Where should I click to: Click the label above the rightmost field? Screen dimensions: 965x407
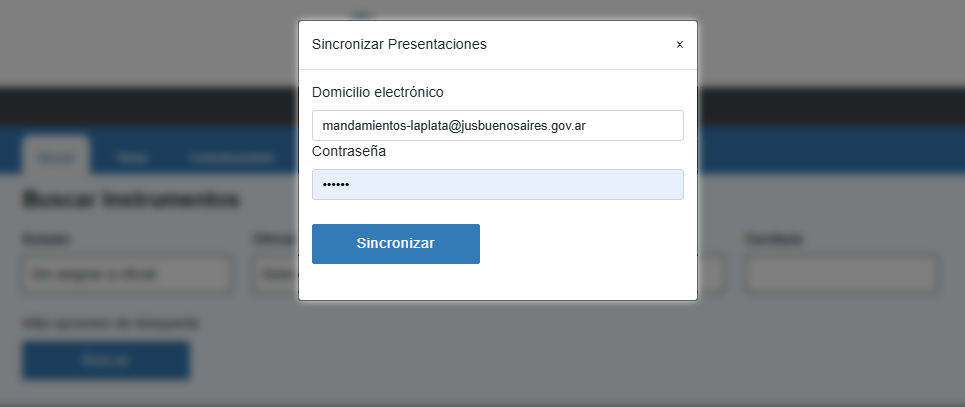[774, 240]
